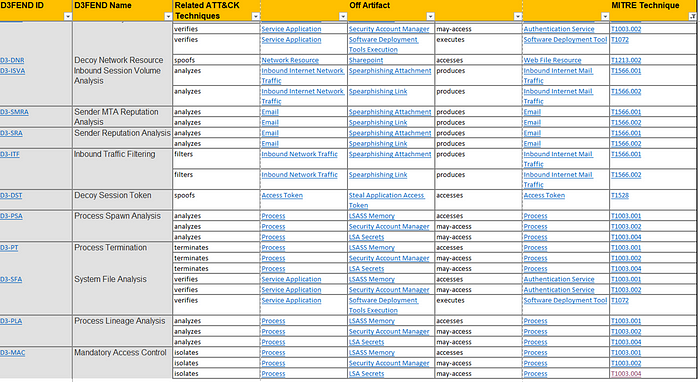Select the spoofs cell in Decoy Network Resource row
The image size is (700, 382).
tap(217, 60)
